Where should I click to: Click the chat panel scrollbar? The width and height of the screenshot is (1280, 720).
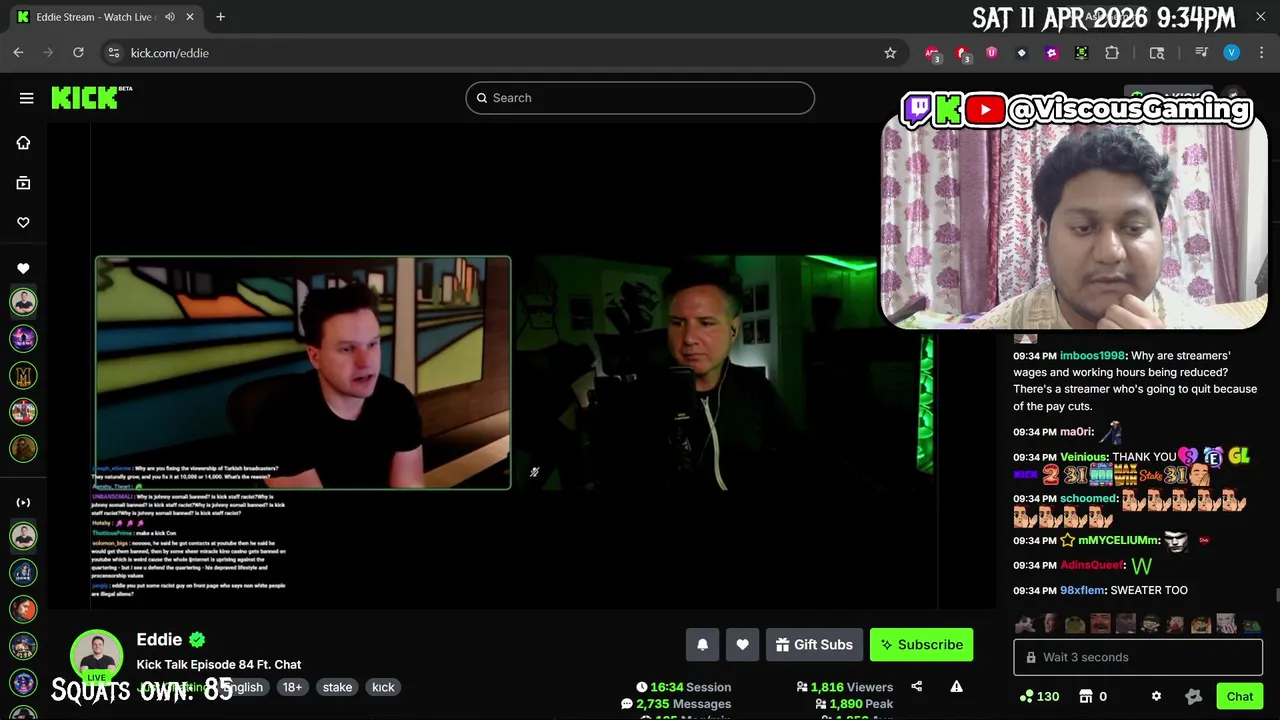coord(1276,596)
